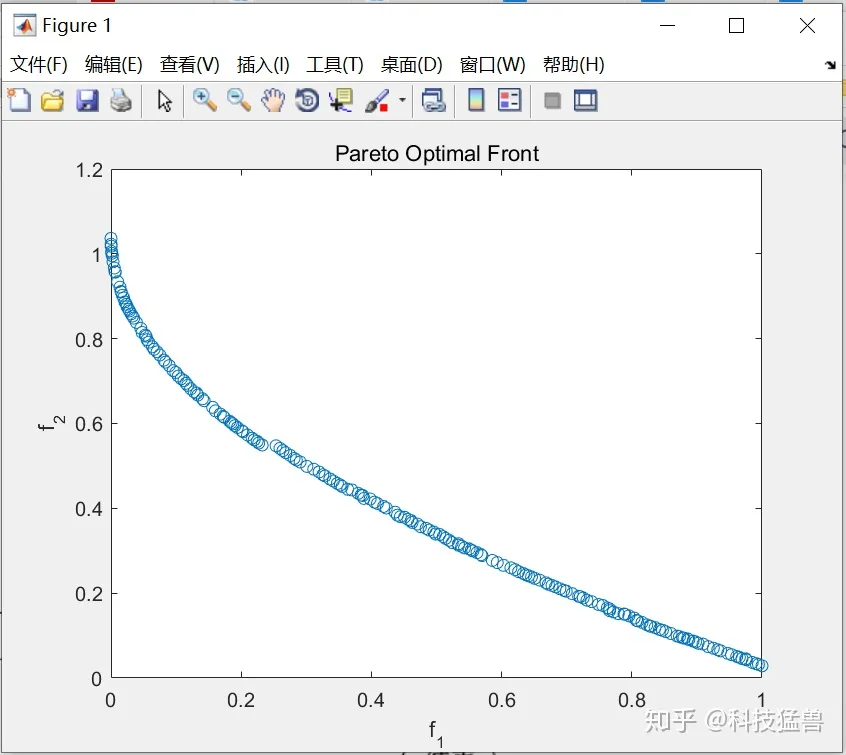
Task: Open the 插入(I) menu
Action: [x=263, y=65]
